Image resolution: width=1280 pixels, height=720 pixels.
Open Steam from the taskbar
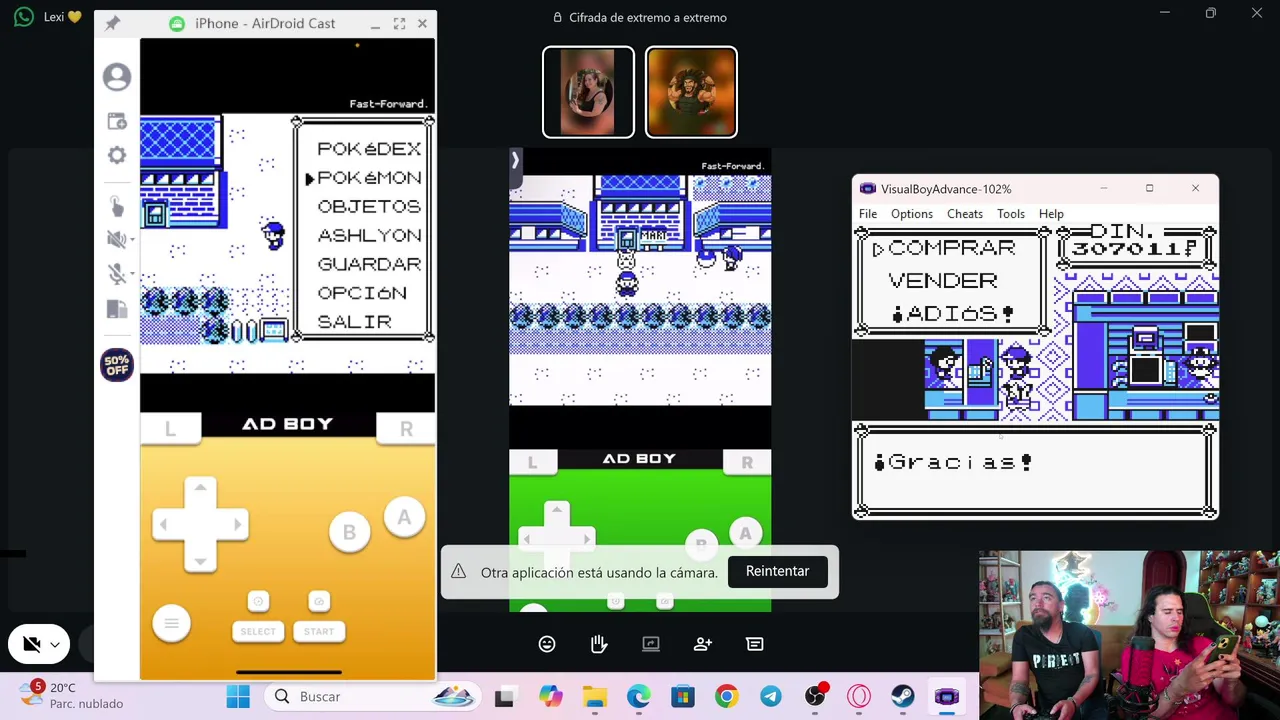tap(903, 696)
